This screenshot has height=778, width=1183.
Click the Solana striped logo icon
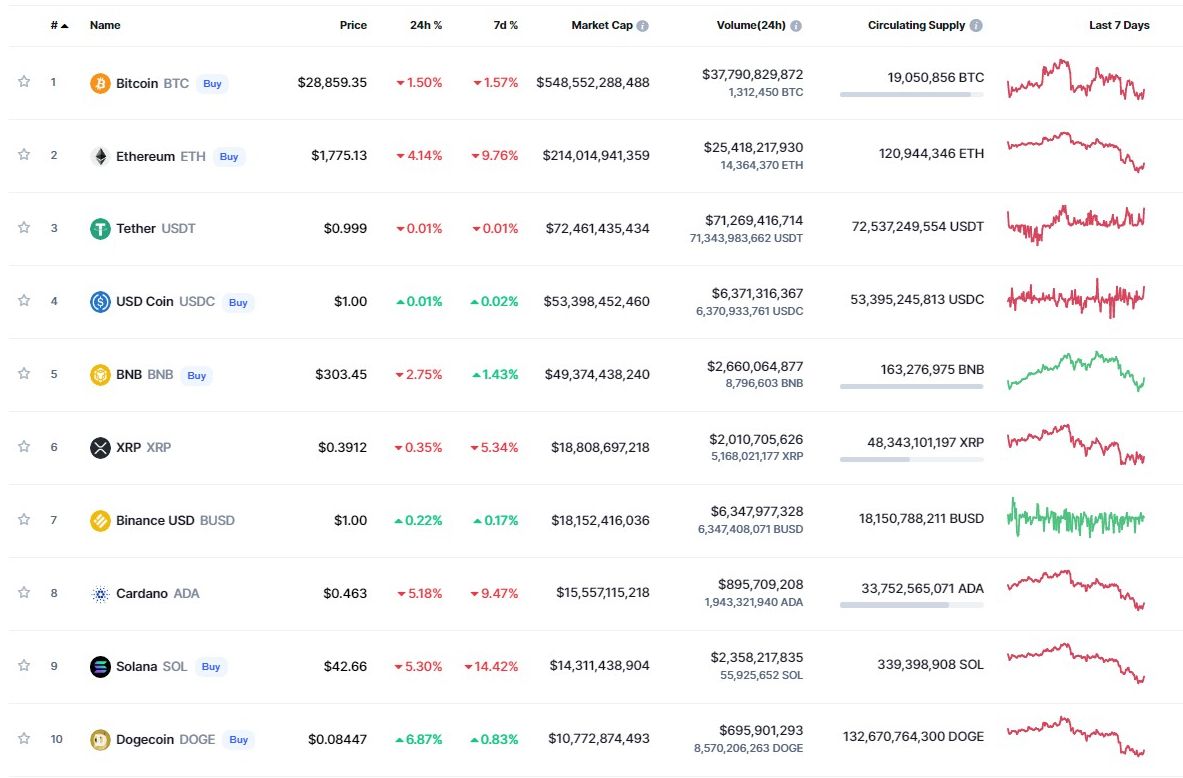[100, 666]
